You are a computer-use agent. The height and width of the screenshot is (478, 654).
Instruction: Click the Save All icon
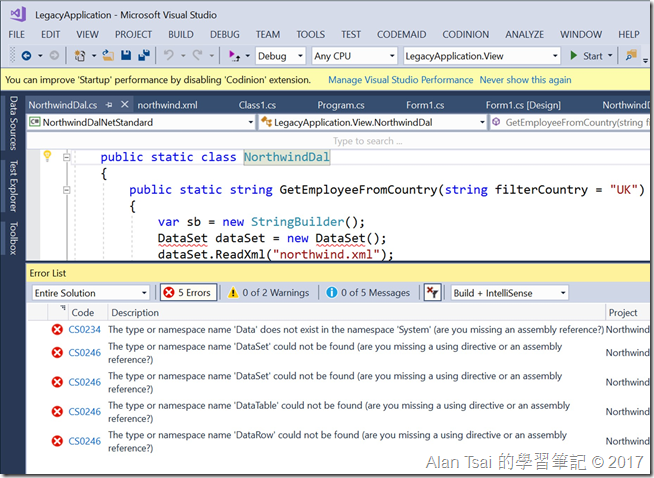pyautogui.click(x=144, y=55)
